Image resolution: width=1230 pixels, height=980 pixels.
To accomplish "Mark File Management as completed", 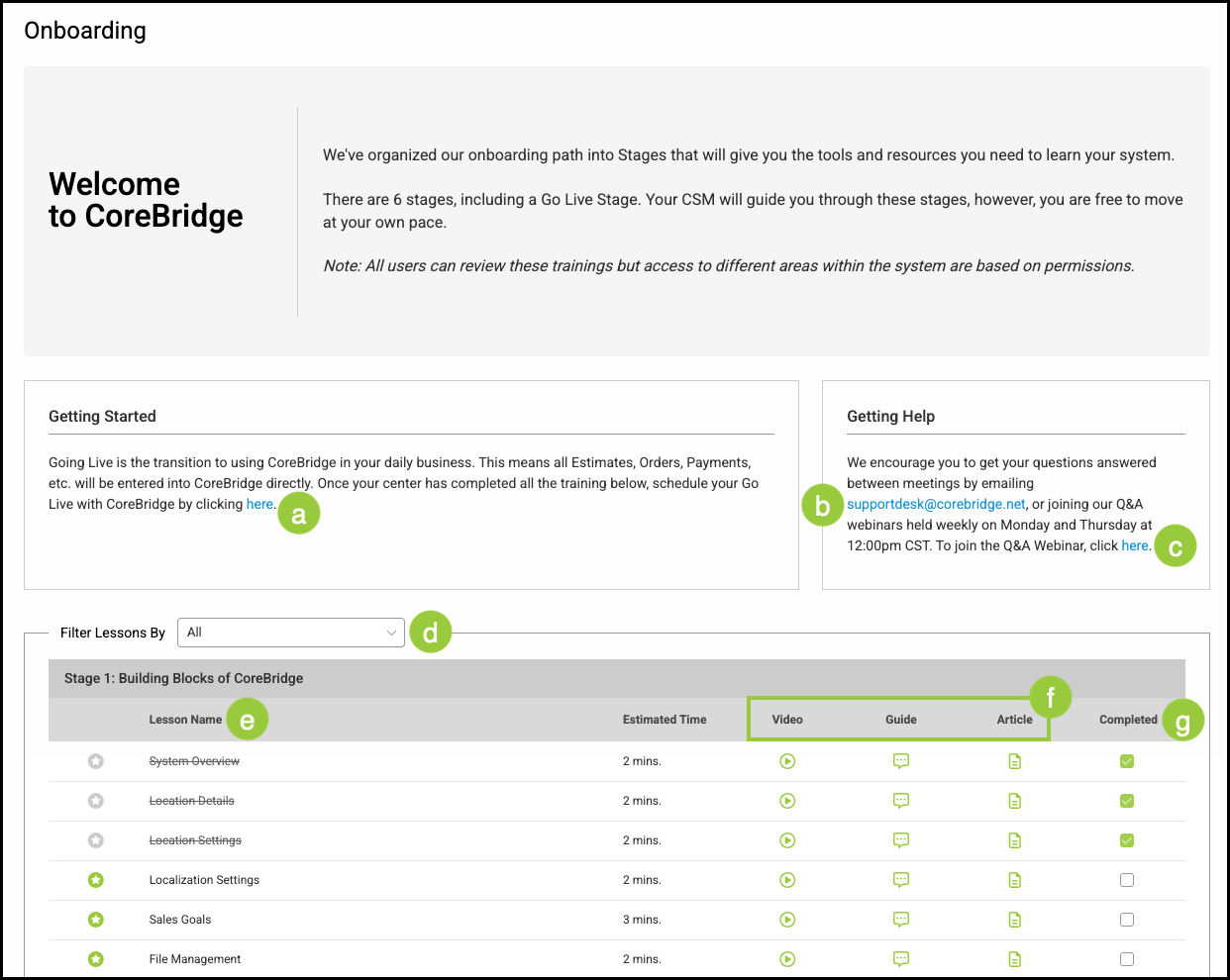I will [1127, 959].
